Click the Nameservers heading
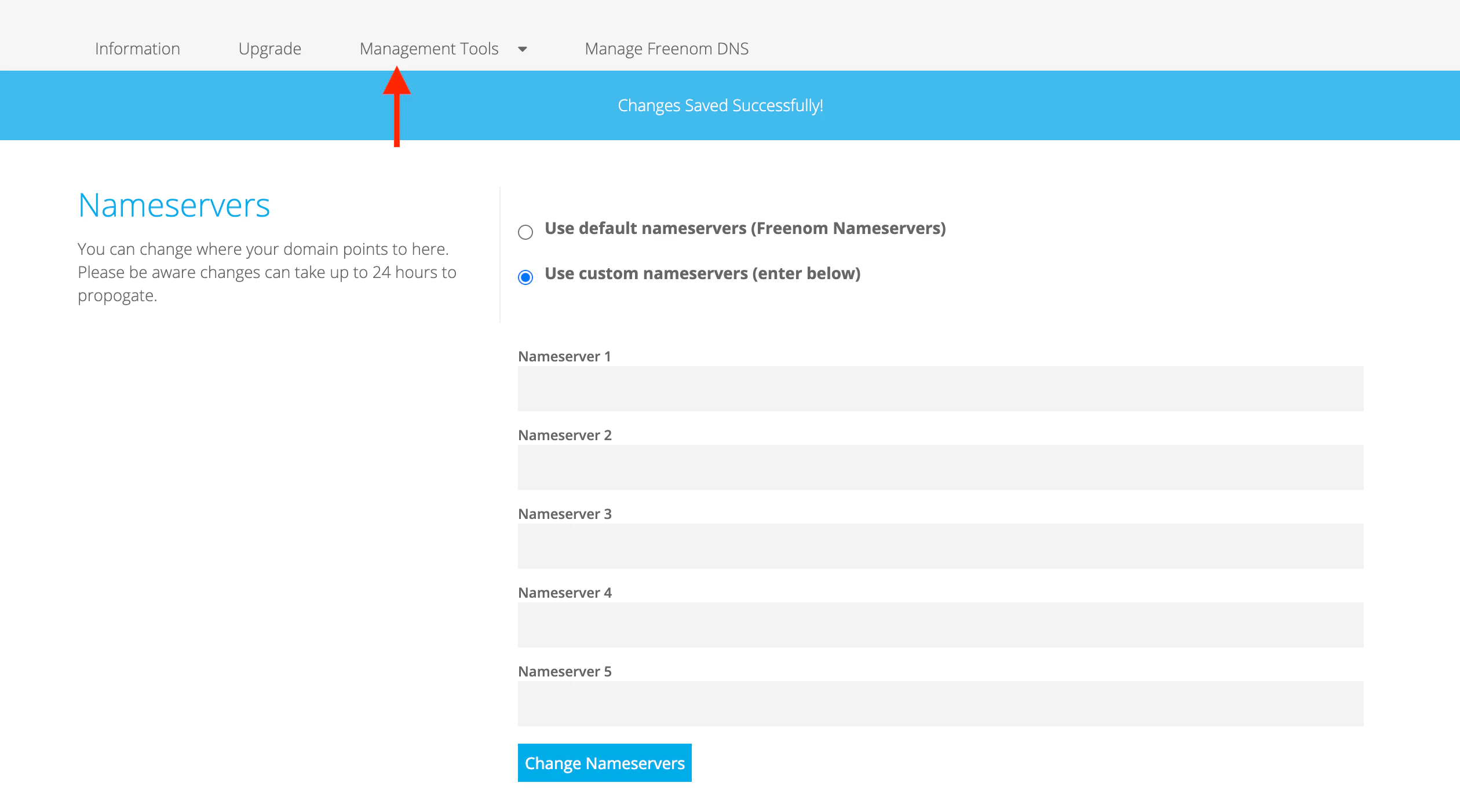Screen dimensions: 1460x812 pyautogui.click(x=174, y=205)
